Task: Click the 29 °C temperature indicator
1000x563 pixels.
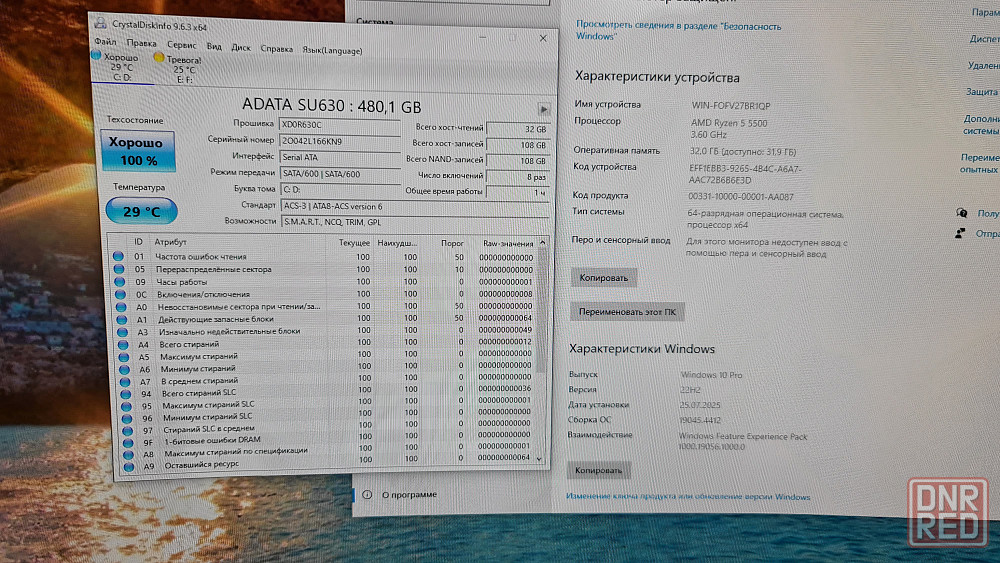Action: tap(140, 212)
